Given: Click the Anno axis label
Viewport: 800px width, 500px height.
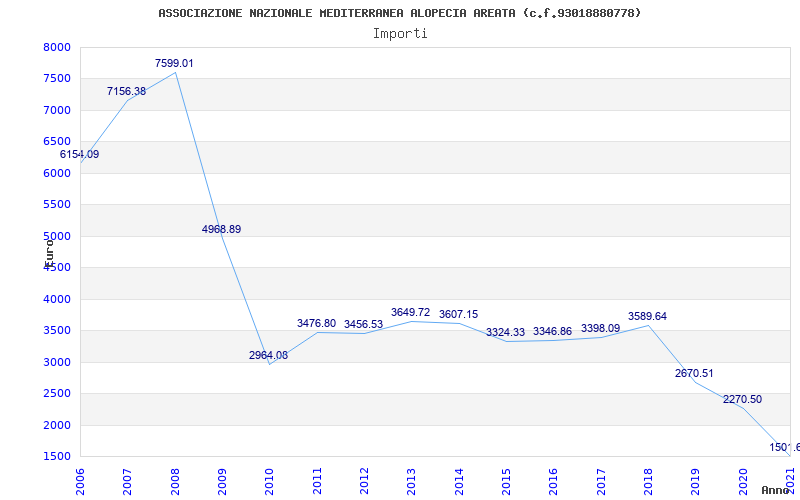Looking at the screenshot, I should pyautogui.click(x=777, y=490).
